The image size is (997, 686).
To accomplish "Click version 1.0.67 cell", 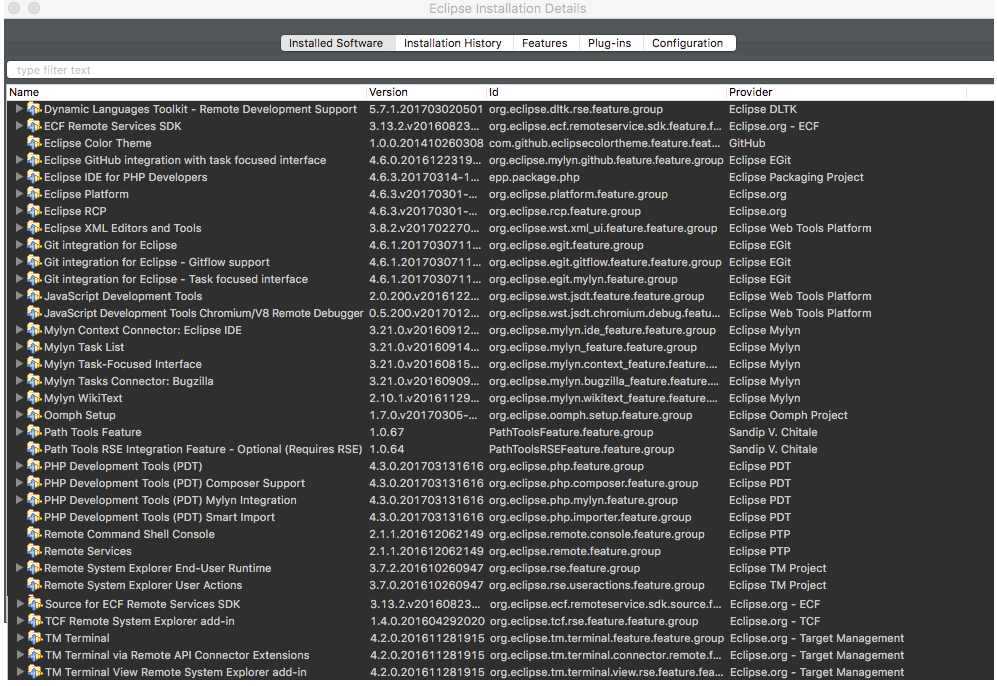I will click(x=387, y=432).
